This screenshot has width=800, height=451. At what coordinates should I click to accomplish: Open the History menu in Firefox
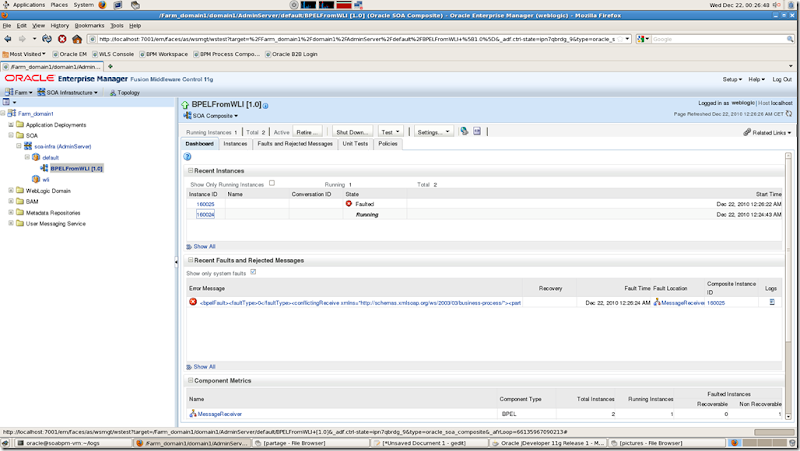(x=59, y=26)
